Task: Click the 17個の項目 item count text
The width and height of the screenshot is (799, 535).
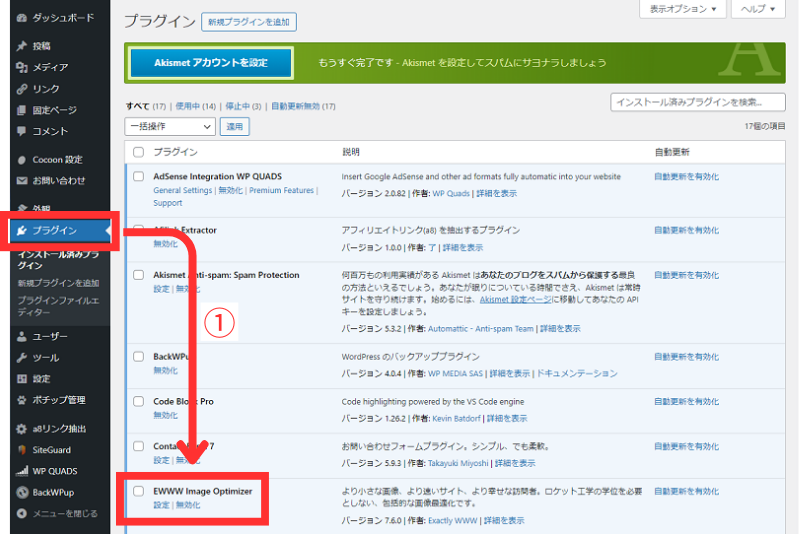Action: [x=764, y=126]
